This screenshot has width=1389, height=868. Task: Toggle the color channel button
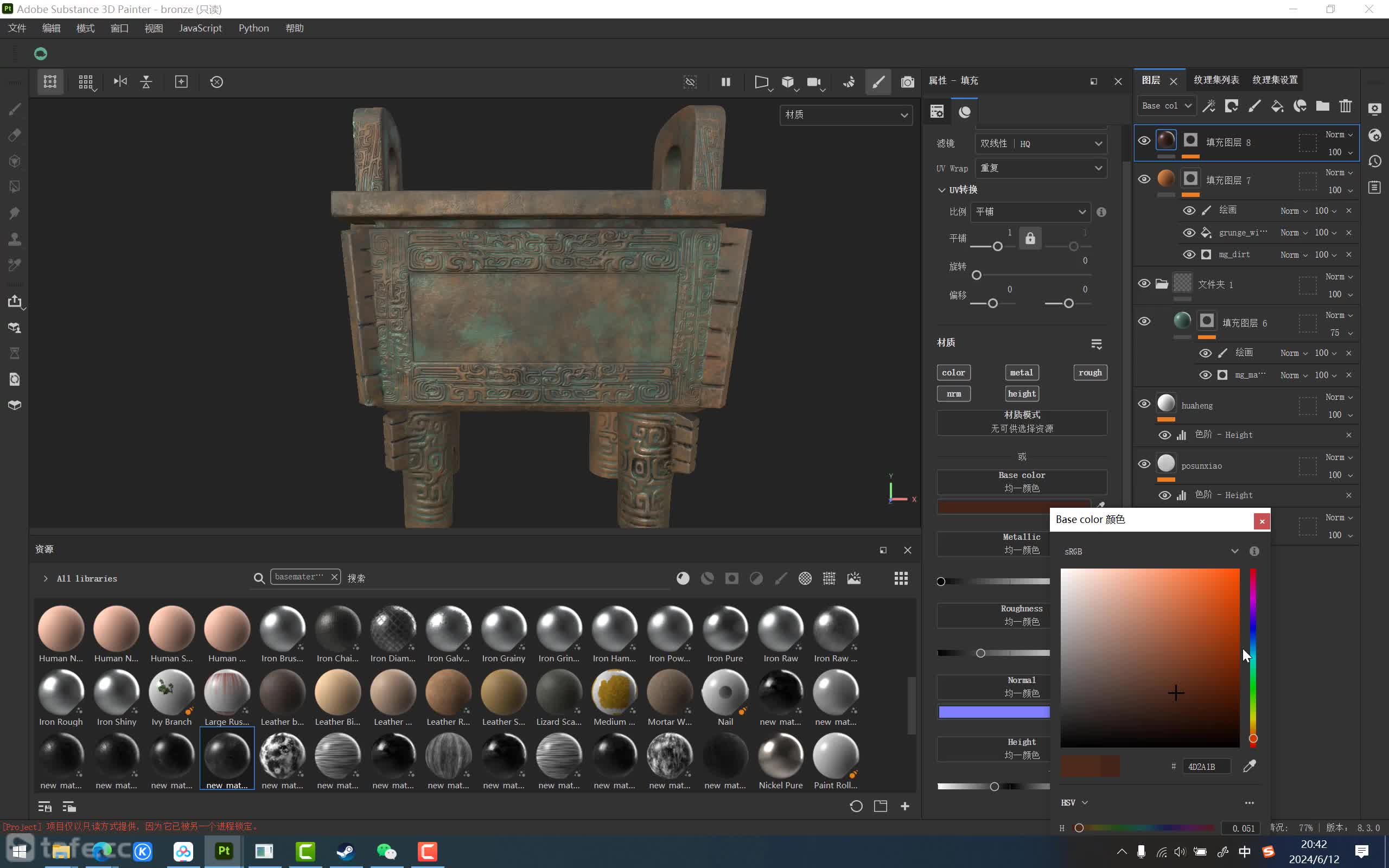point(953,373)
